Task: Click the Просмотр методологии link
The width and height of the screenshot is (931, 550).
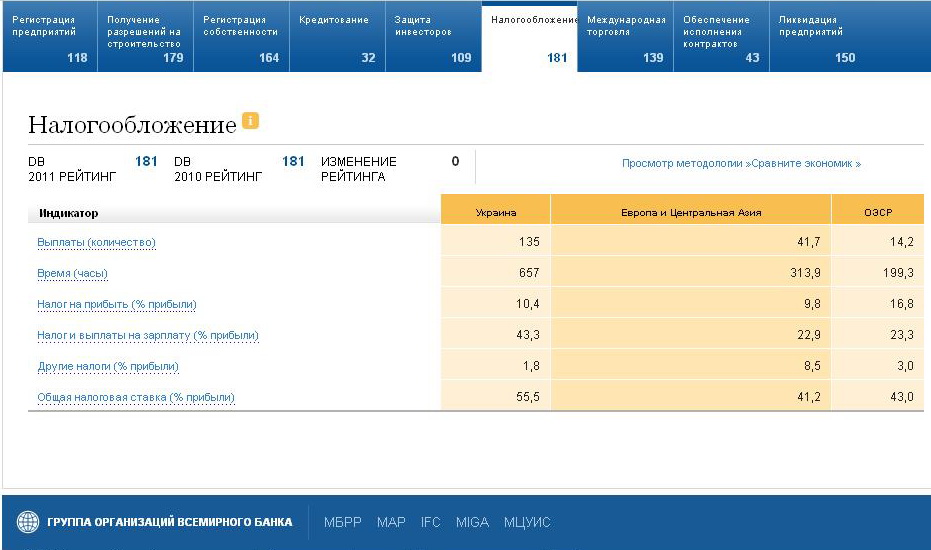Action: tap(682, 163)
